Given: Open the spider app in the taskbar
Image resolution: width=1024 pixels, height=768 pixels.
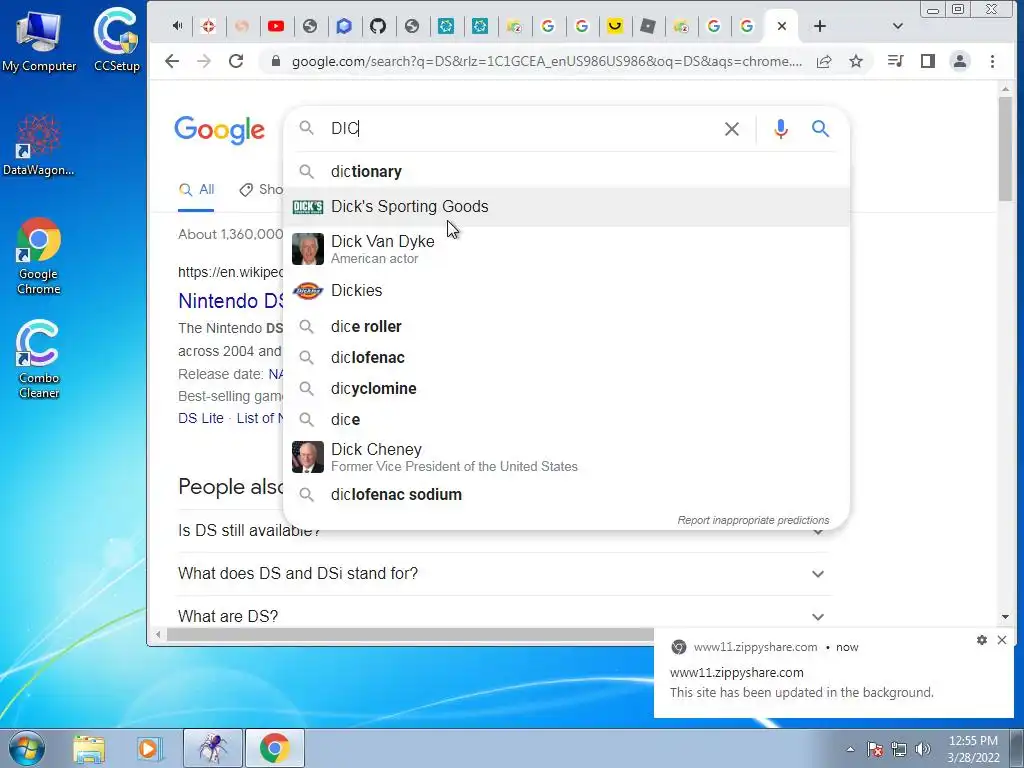Looking at the screenshot, I should point(213,748).
